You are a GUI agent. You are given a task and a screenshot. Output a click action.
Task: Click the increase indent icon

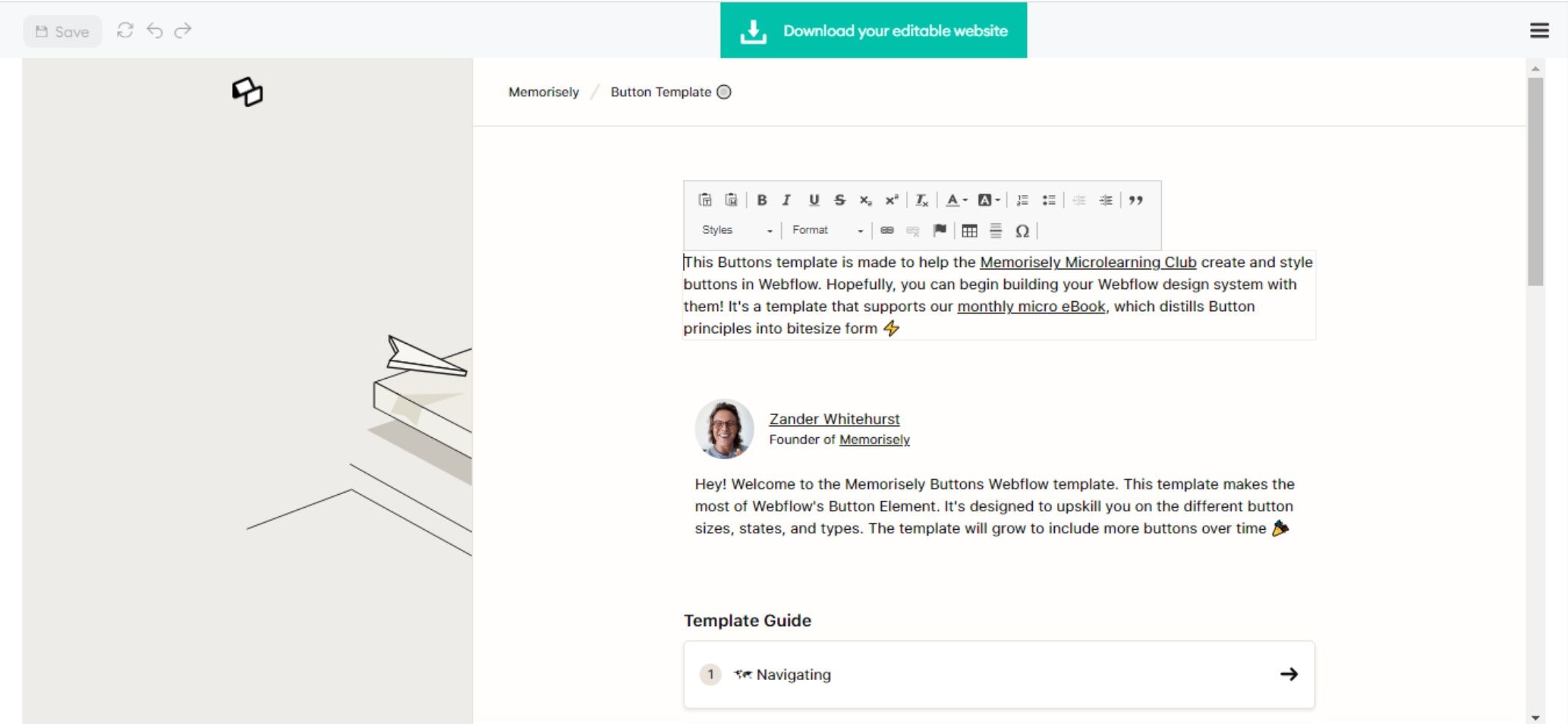1106,200
